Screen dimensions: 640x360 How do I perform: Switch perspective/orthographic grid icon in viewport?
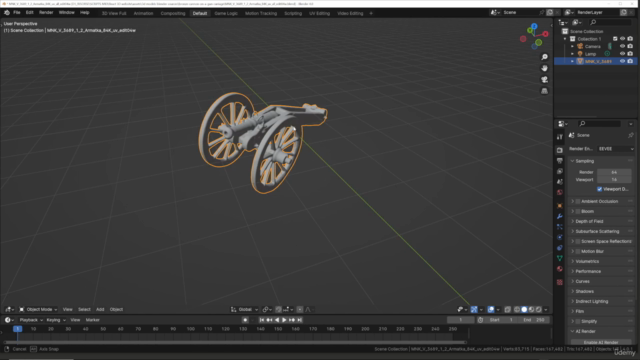[544, 91]
